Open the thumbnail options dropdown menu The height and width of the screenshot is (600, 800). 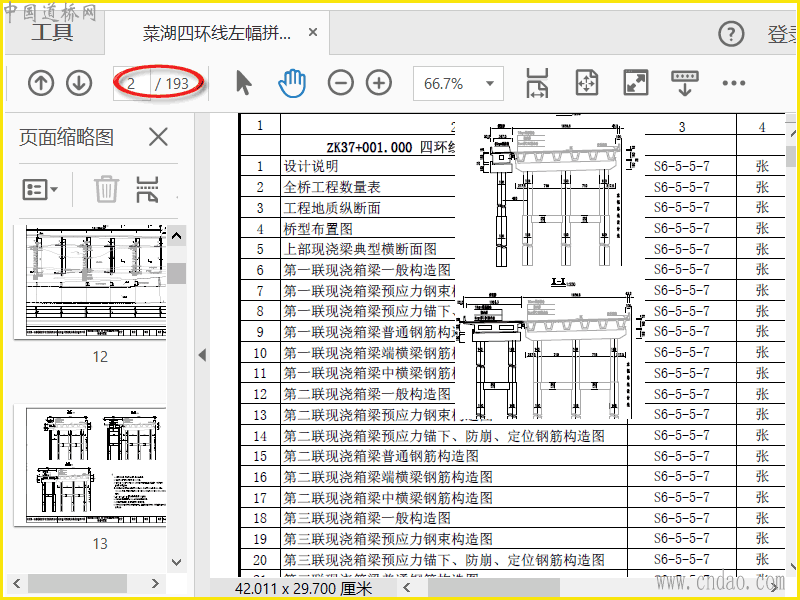[x=40, y=189]
